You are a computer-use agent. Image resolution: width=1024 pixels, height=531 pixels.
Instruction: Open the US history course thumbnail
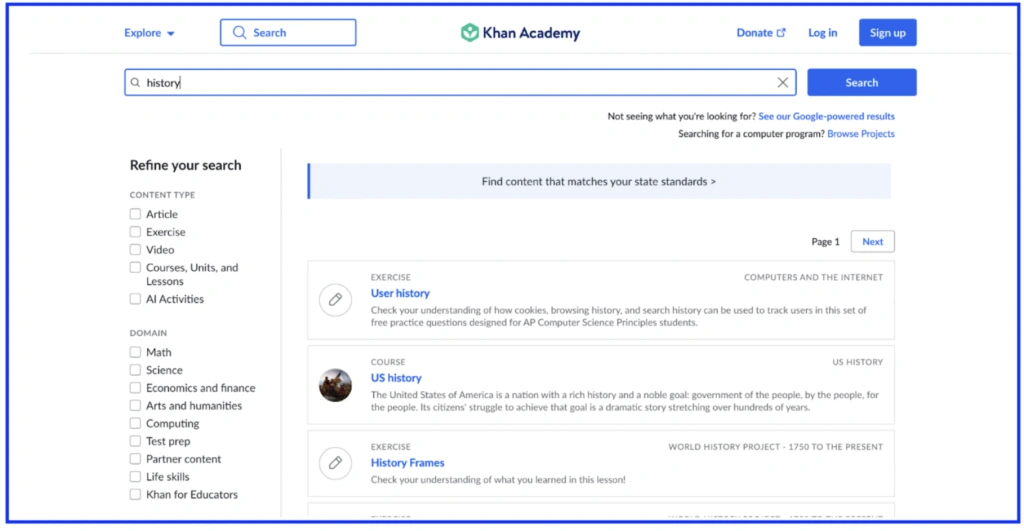(335, 385)
